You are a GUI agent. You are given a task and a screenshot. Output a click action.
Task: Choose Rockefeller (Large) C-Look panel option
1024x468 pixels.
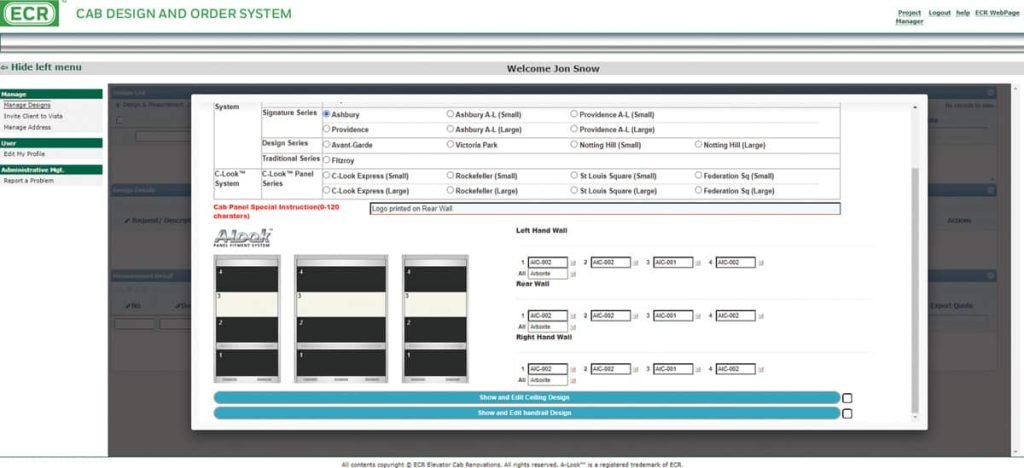tap(450, 191)
